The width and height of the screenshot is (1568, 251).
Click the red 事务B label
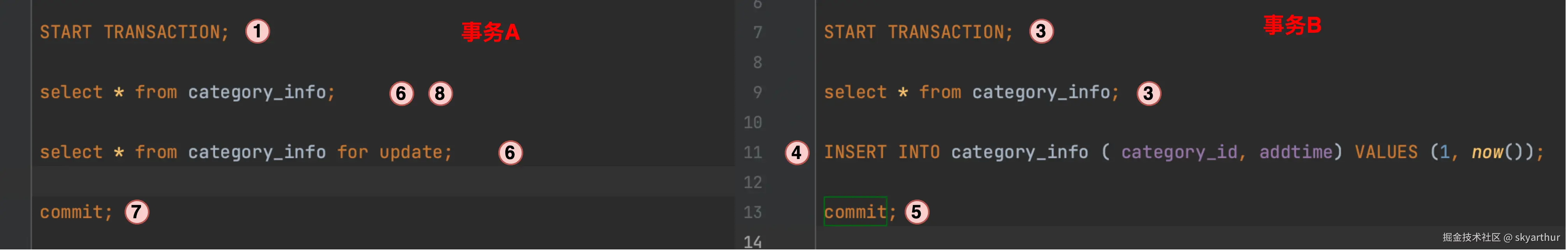pyautogui.click(x=1292, y=26)
